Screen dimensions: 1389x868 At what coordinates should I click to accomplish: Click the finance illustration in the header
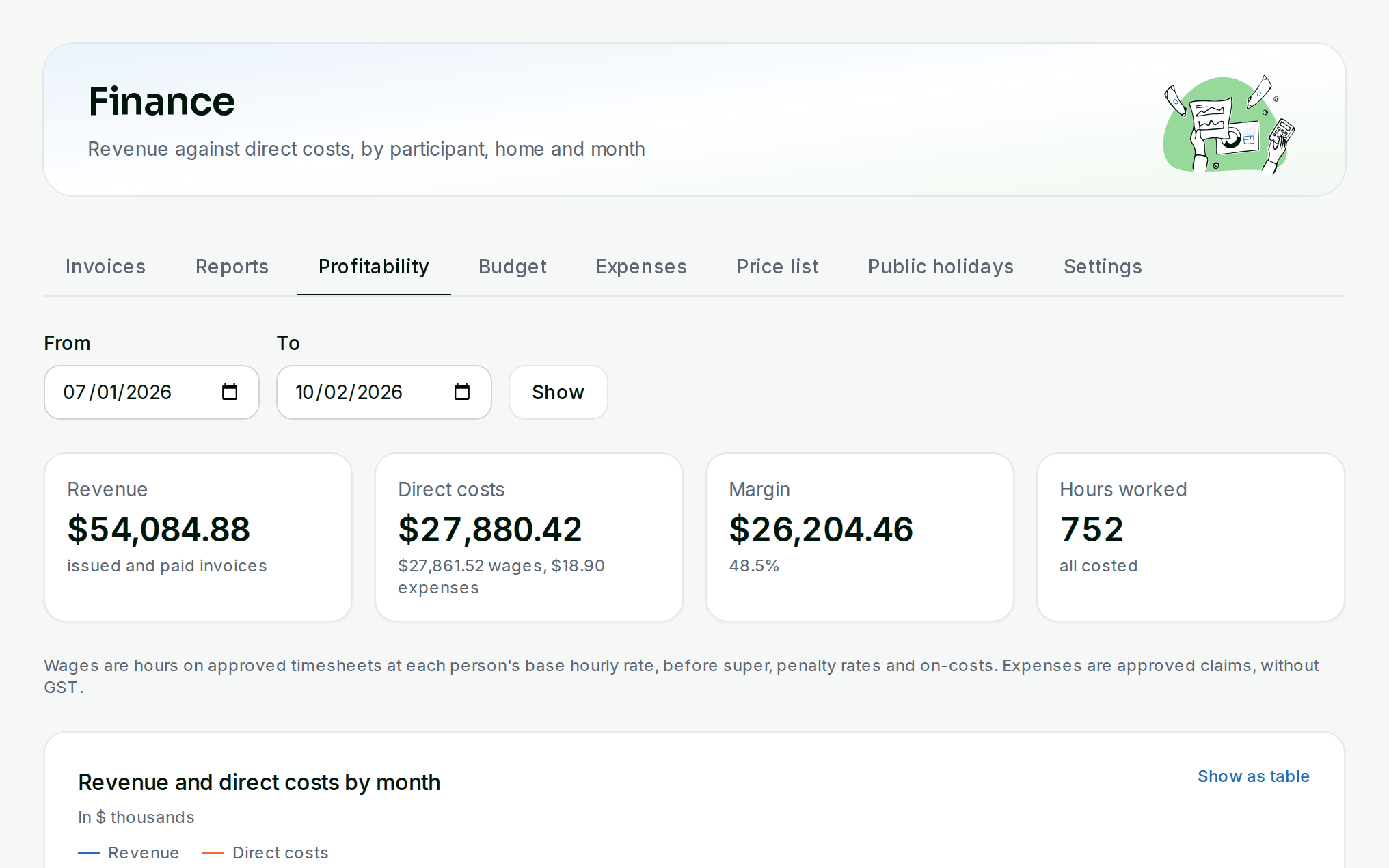pos(1228,124)
